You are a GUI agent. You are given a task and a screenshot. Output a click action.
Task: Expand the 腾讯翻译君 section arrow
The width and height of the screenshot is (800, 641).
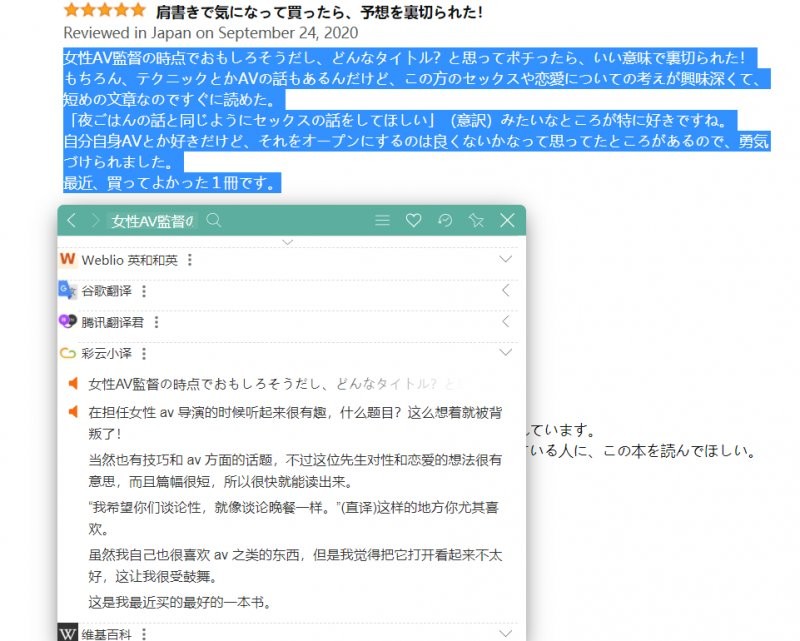506,322
